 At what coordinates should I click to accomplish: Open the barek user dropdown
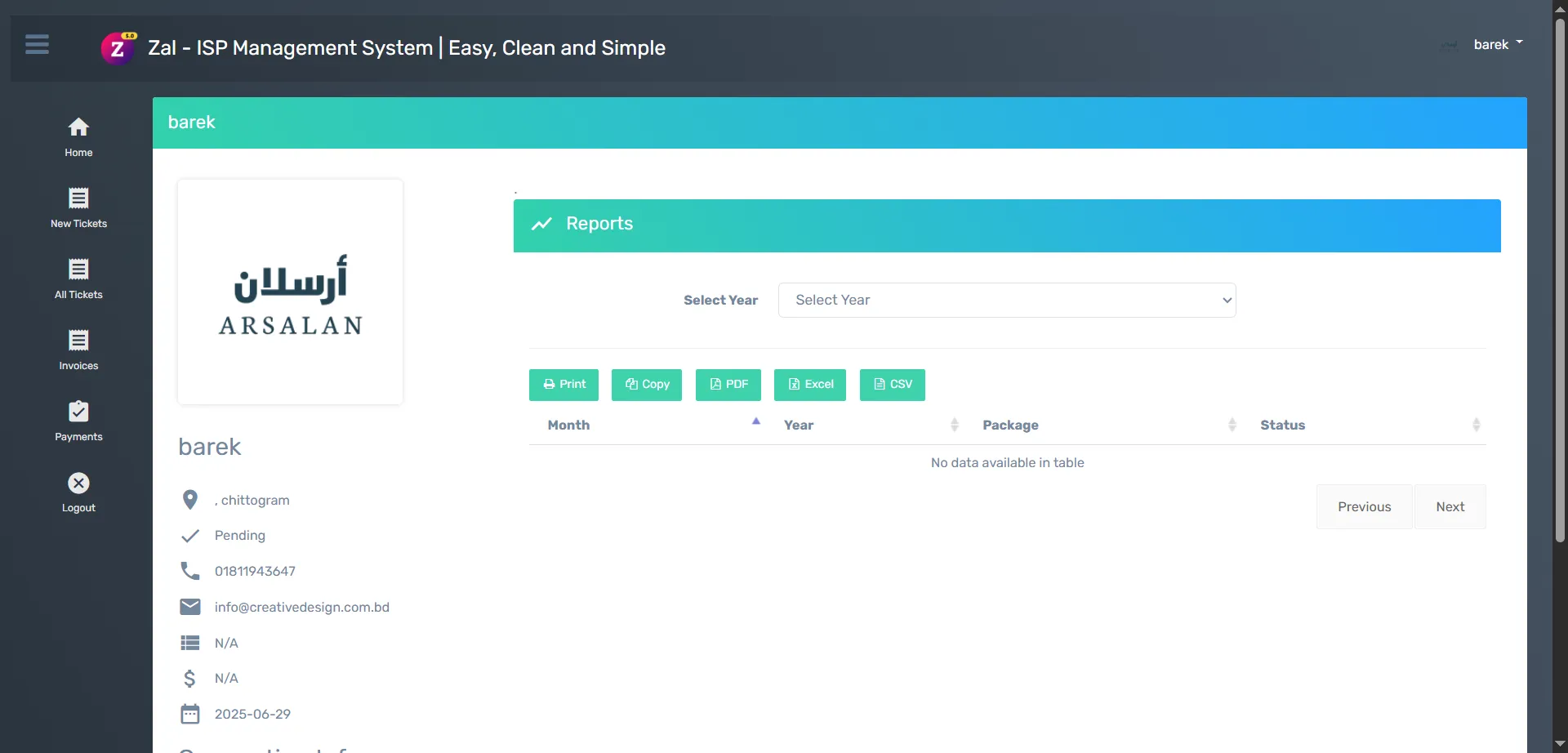click(1499, 45)
